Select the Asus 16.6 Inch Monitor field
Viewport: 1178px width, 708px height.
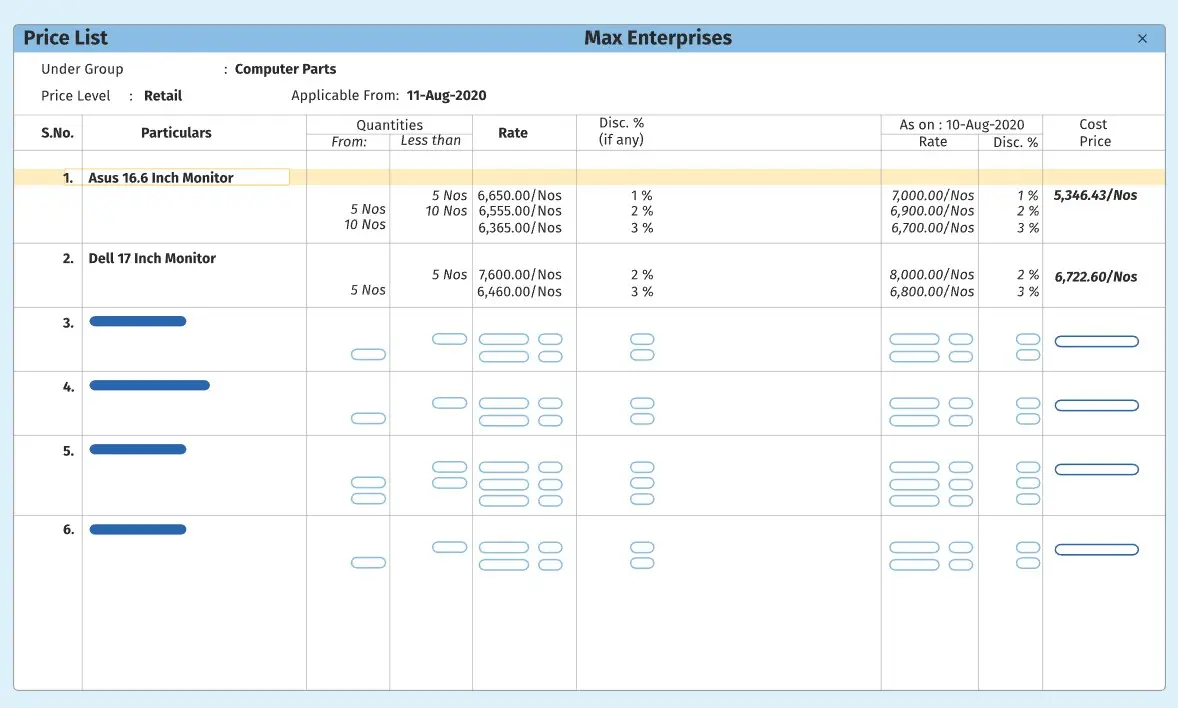click(187, 178)
